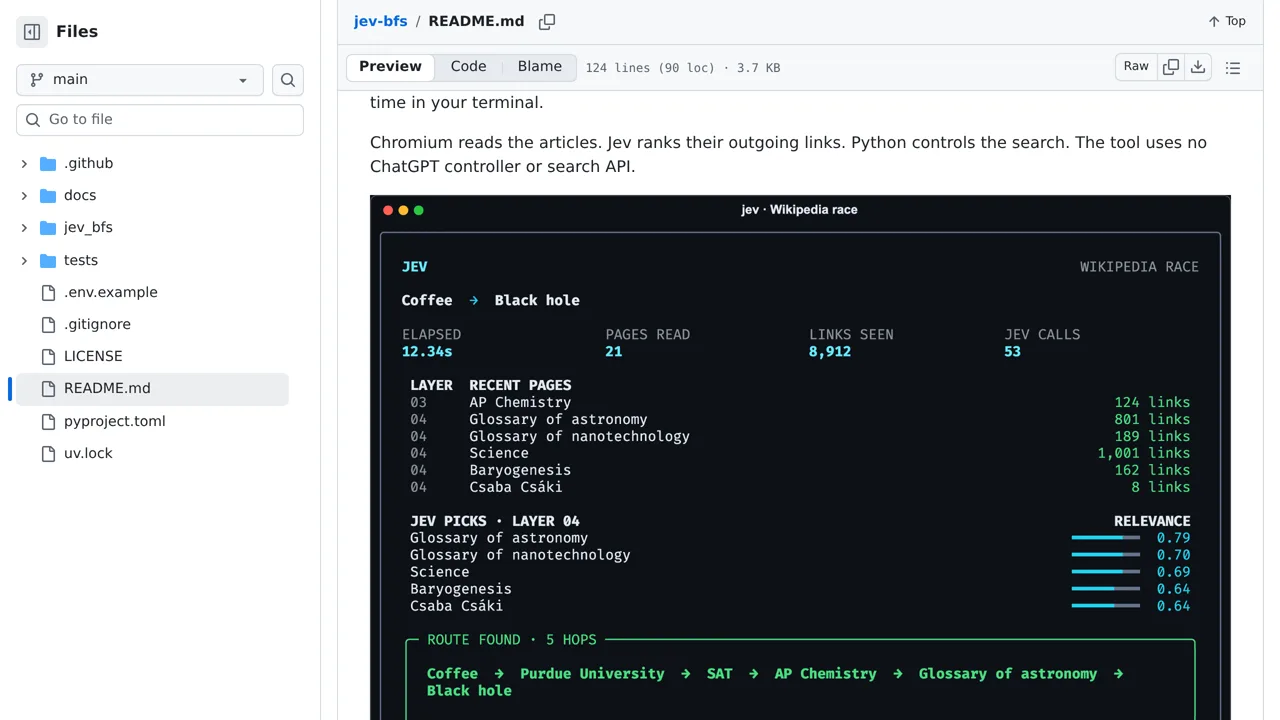Open the .gitignore file
Viewport: 1280px width, 720px height.
(x=97, y=324)
